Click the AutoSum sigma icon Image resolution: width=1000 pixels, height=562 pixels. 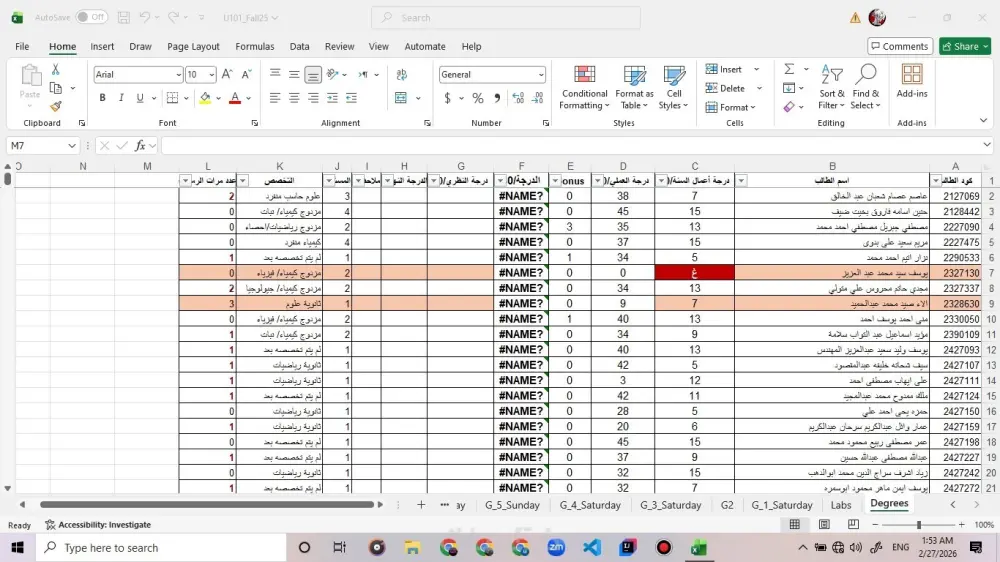coord(789,69)
